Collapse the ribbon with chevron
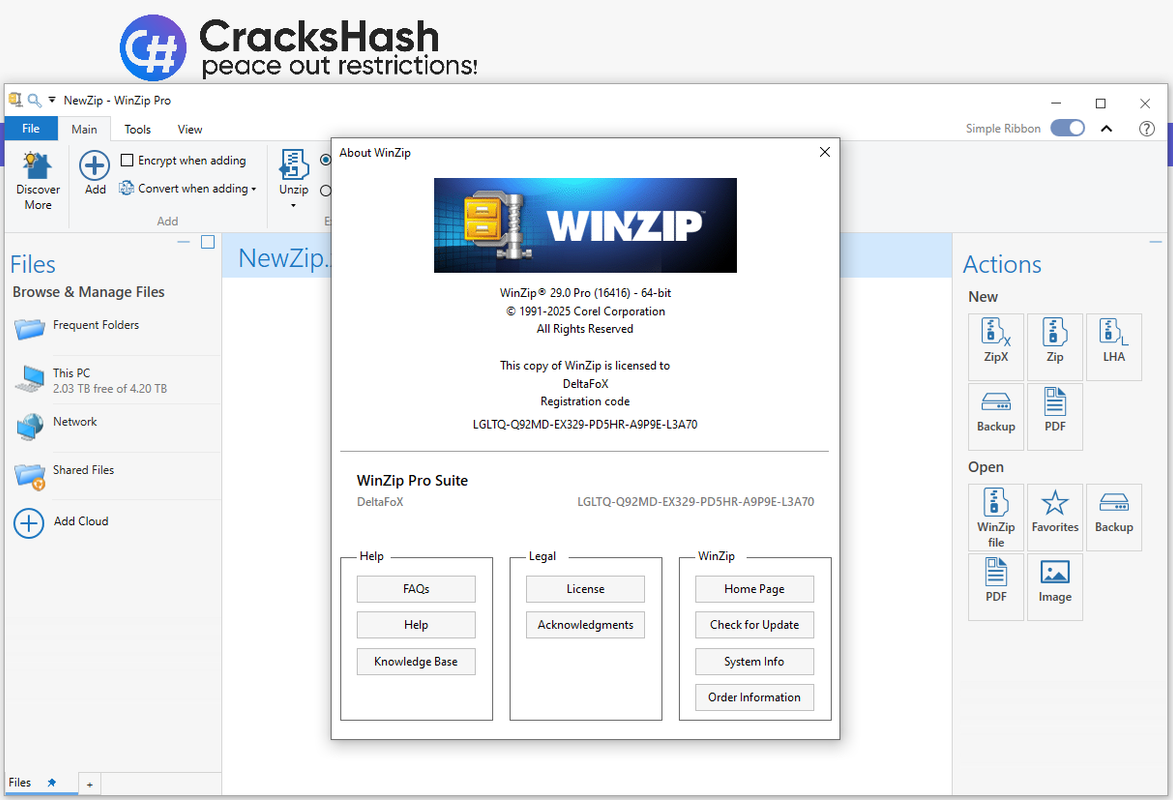1173x800 pixels. tap(1106, 129)
